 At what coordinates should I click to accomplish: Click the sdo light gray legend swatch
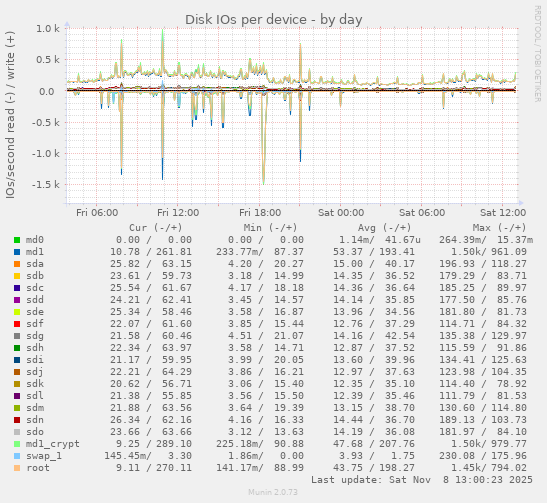(x=17, y=432)
